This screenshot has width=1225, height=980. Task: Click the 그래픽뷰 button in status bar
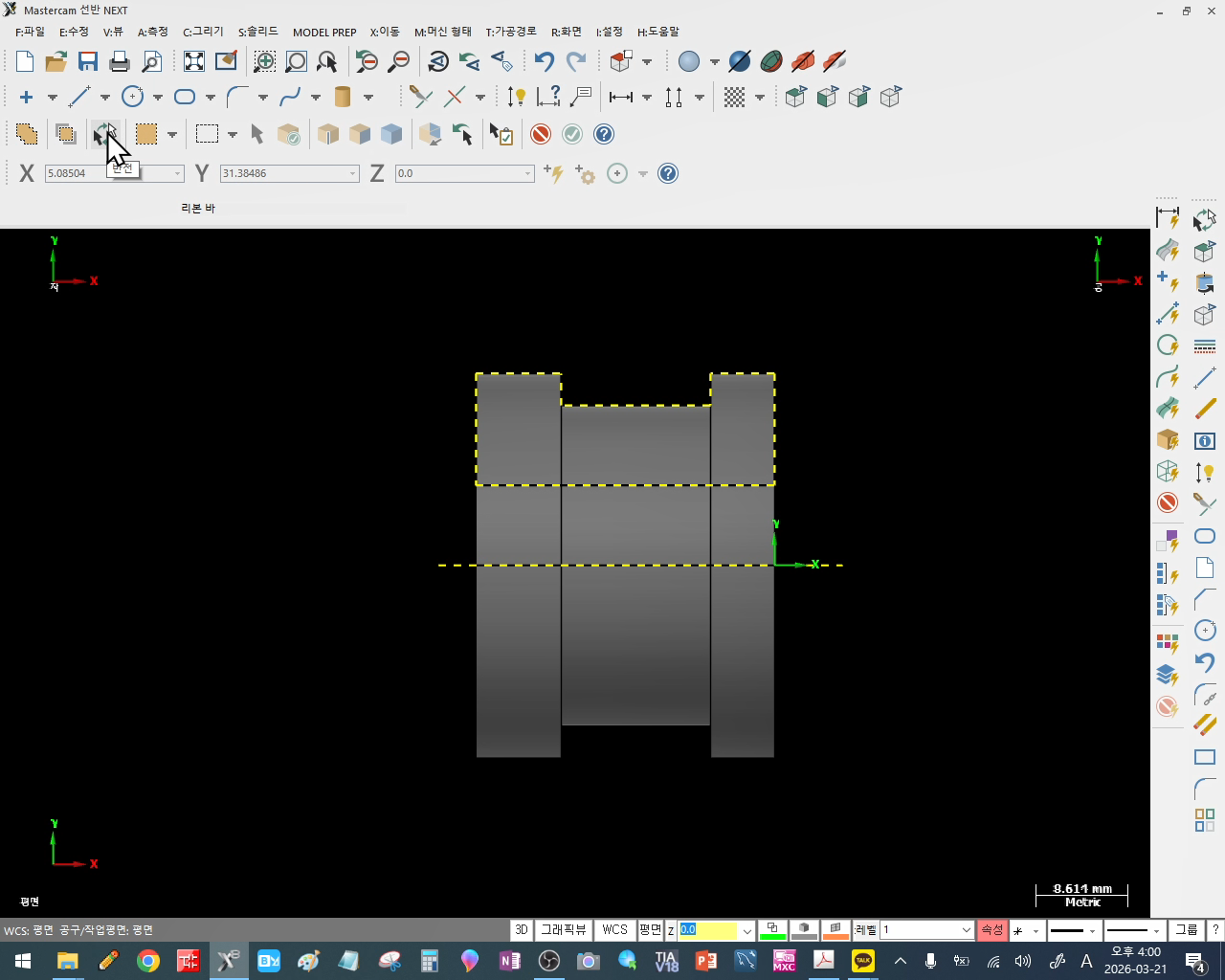[564, 930]
